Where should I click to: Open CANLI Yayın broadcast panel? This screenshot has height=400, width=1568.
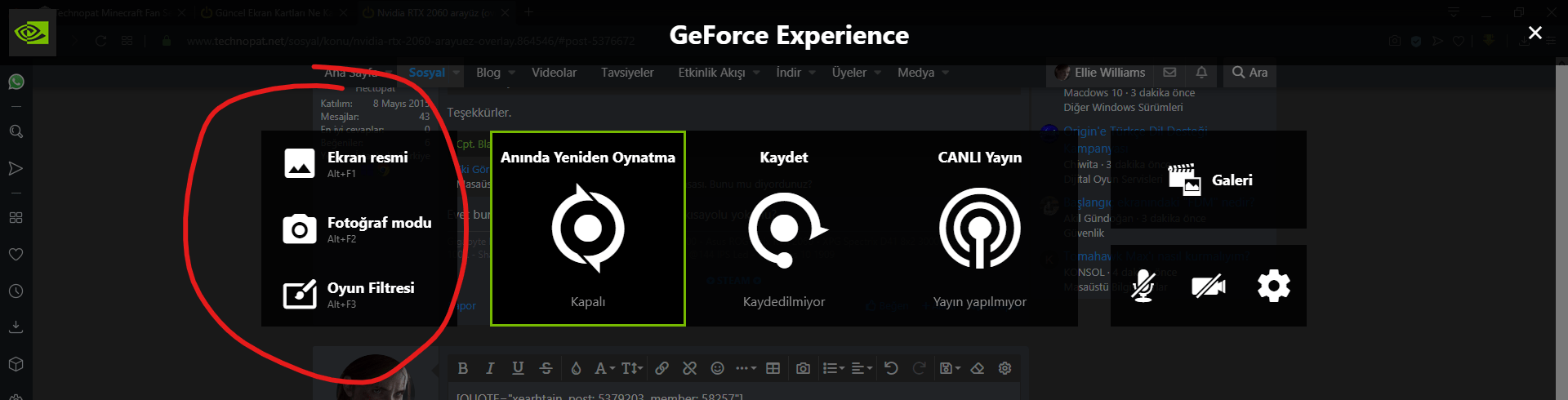tap(980, 229)
